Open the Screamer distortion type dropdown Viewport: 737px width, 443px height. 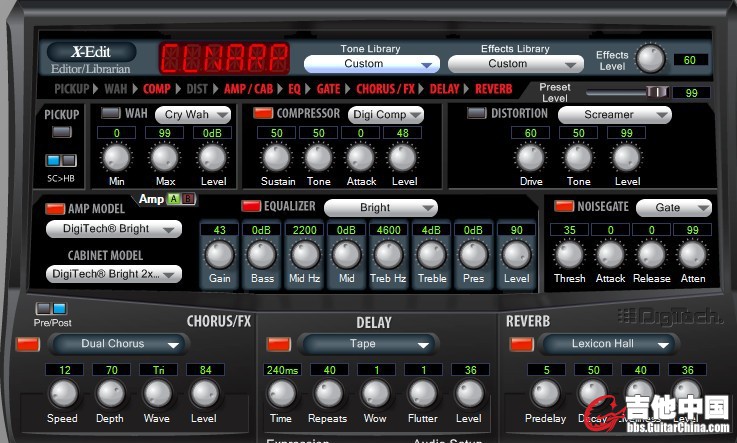coord(614,115)
